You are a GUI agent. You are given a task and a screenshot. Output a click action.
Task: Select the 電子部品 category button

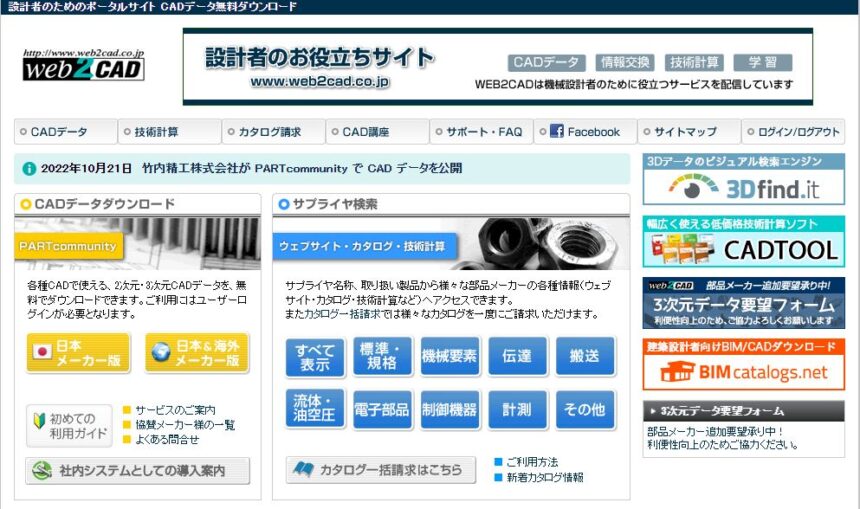[382, 410]
